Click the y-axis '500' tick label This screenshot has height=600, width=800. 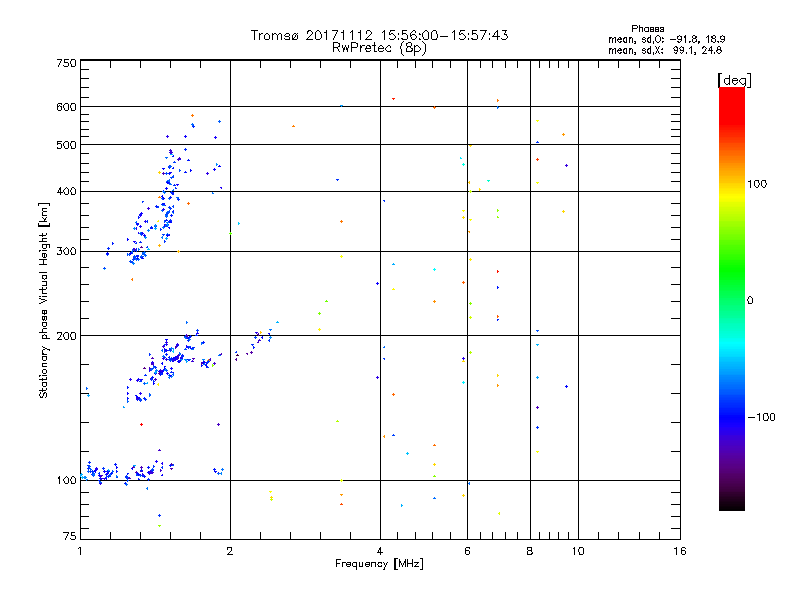tap(66, 145)
